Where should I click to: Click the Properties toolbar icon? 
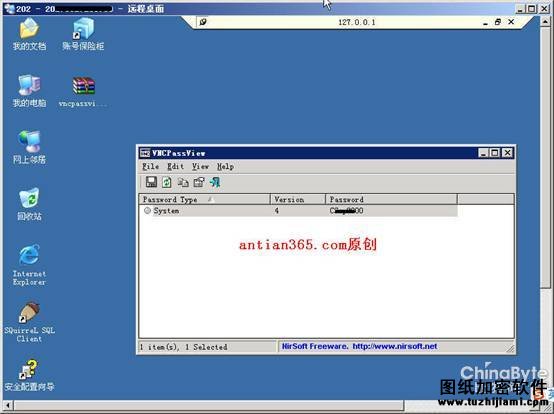[199, 182]
